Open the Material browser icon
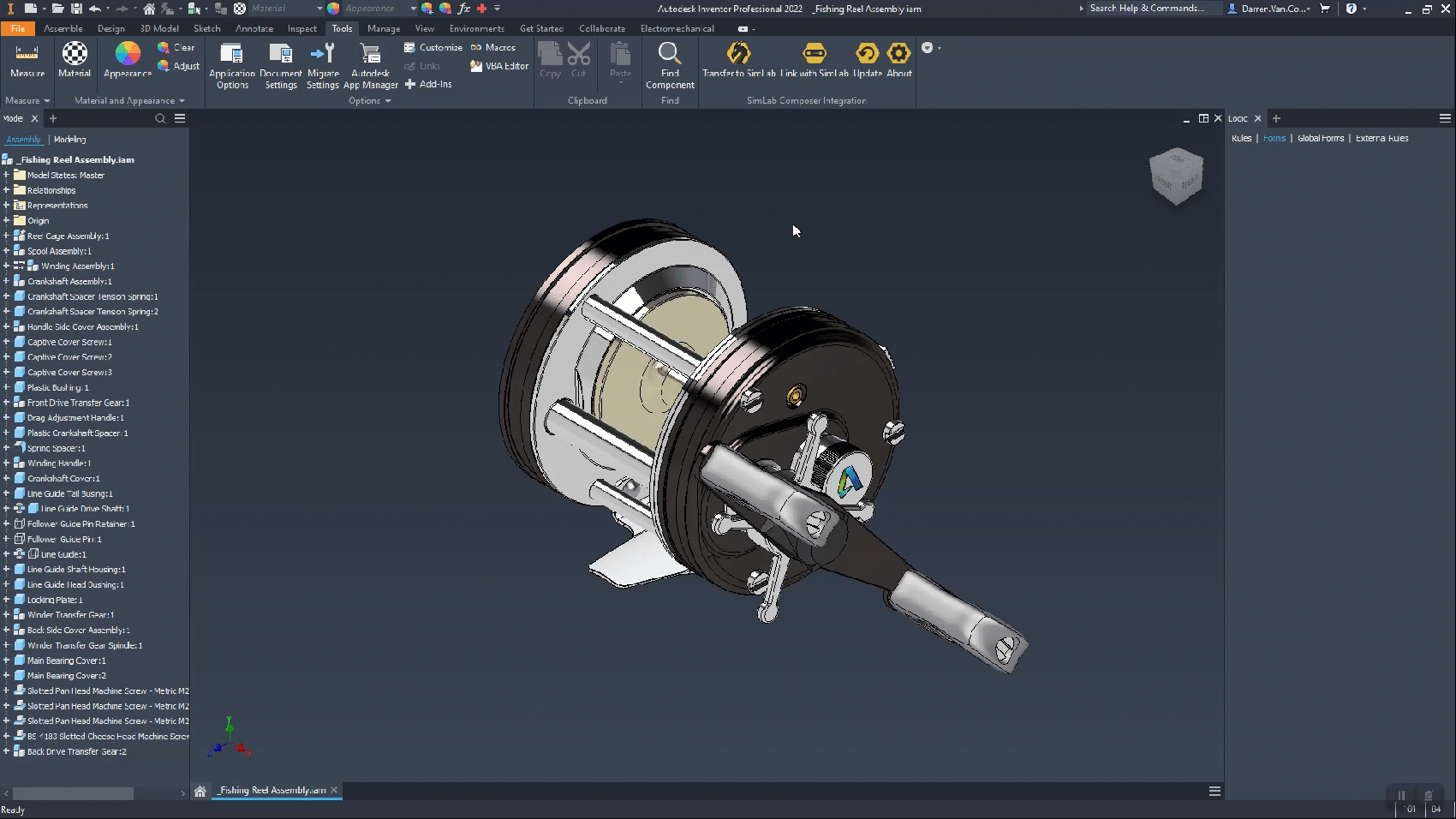The image size is (1456, 819). 75,55
